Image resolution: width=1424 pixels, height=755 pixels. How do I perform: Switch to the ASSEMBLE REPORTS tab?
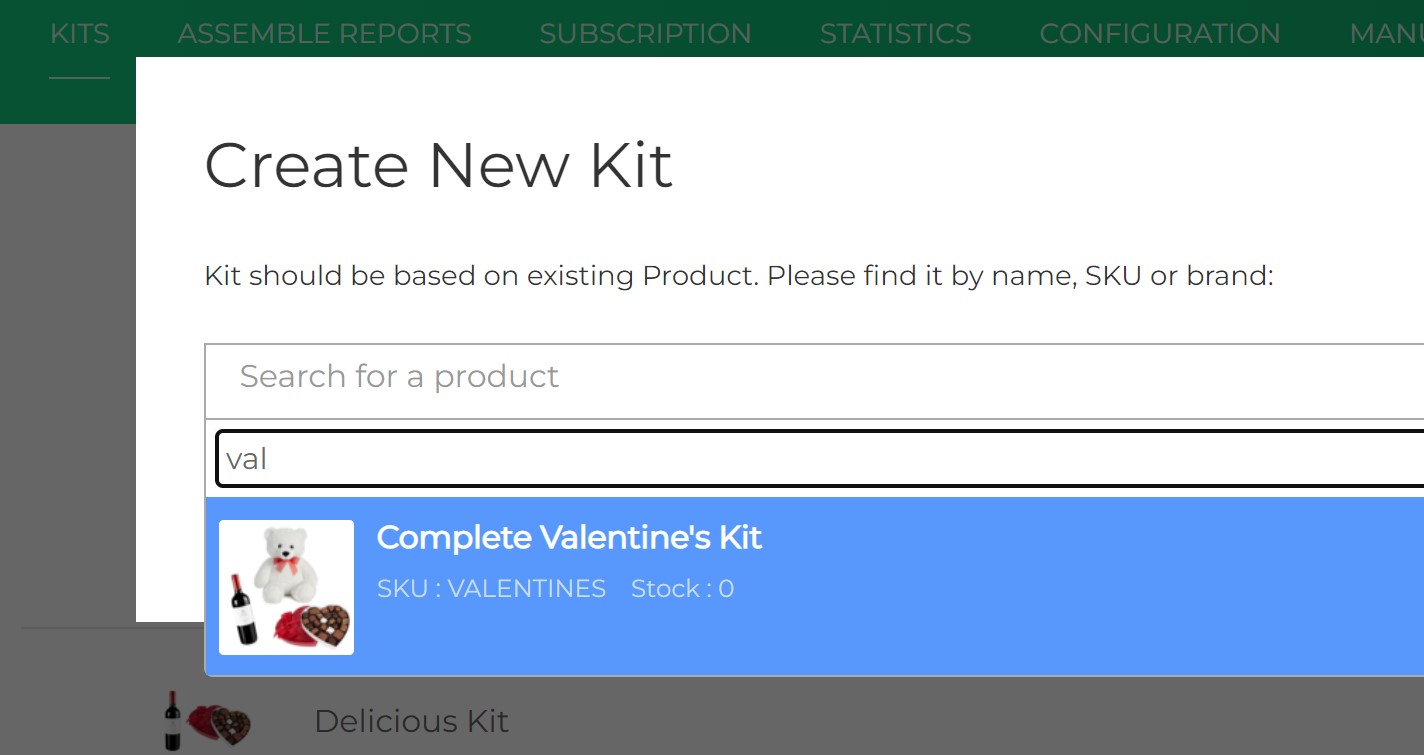[324, 34]
